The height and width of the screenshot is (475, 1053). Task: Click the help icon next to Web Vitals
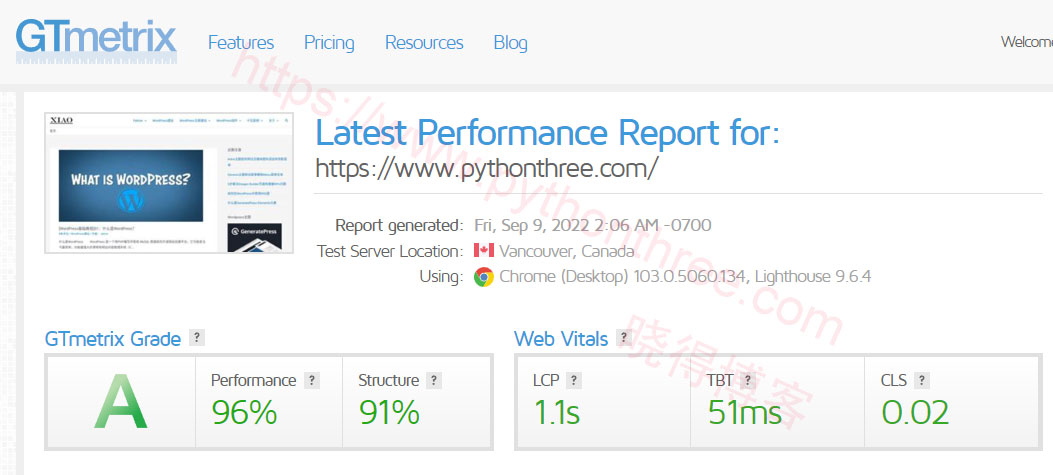(624, 337)
